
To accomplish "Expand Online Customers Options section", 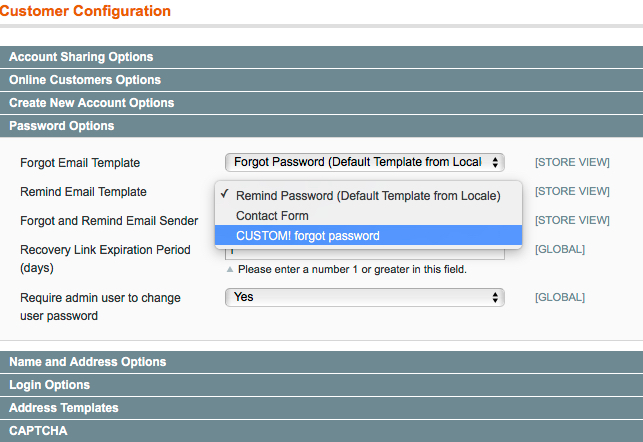I will (x=322, y=80).
